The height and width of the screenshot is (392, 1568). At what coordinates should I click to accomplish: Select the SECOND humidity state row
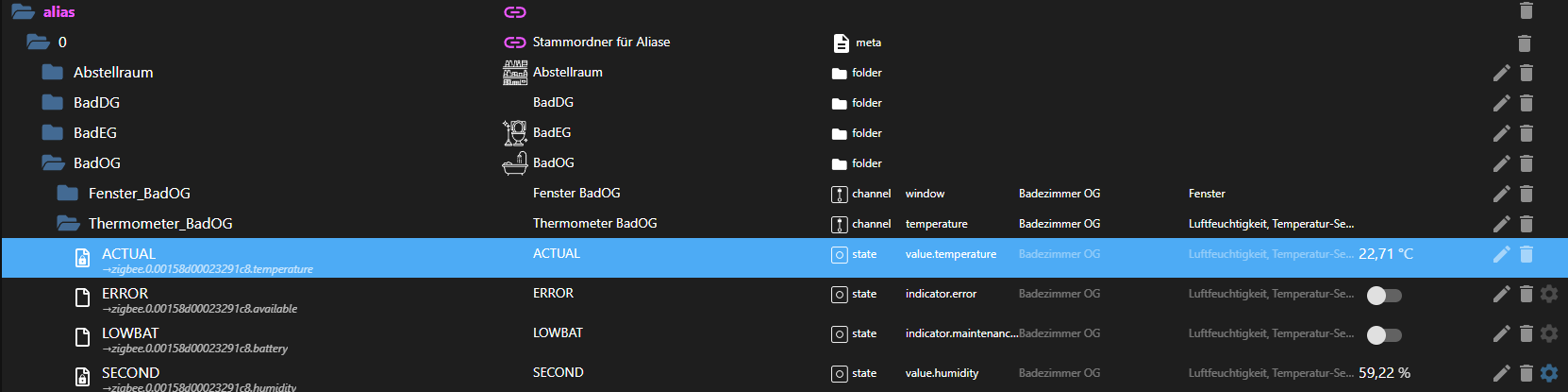[130, 373]
